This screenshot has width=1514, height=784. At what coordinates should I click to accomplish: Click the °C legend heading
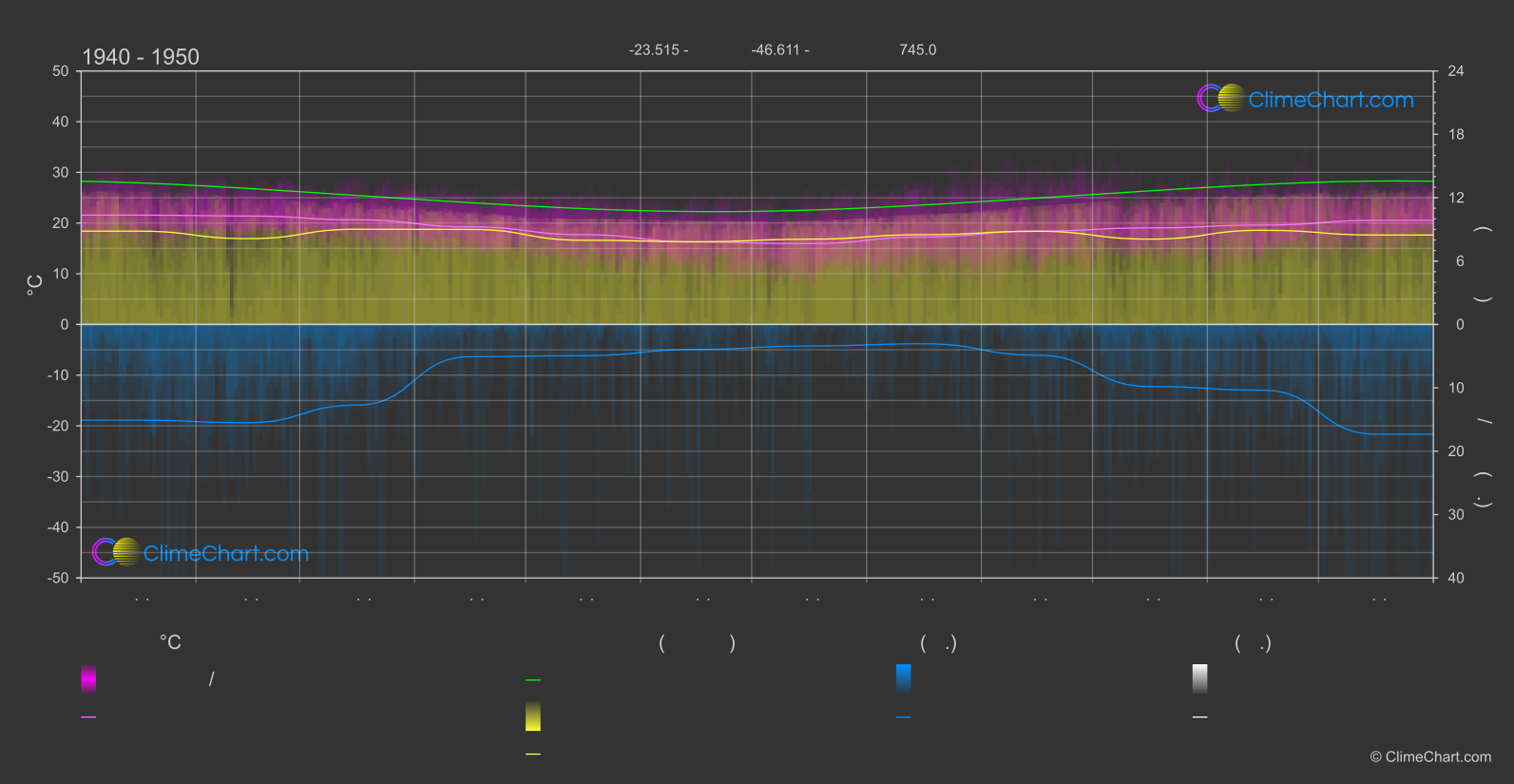point(170,642)
